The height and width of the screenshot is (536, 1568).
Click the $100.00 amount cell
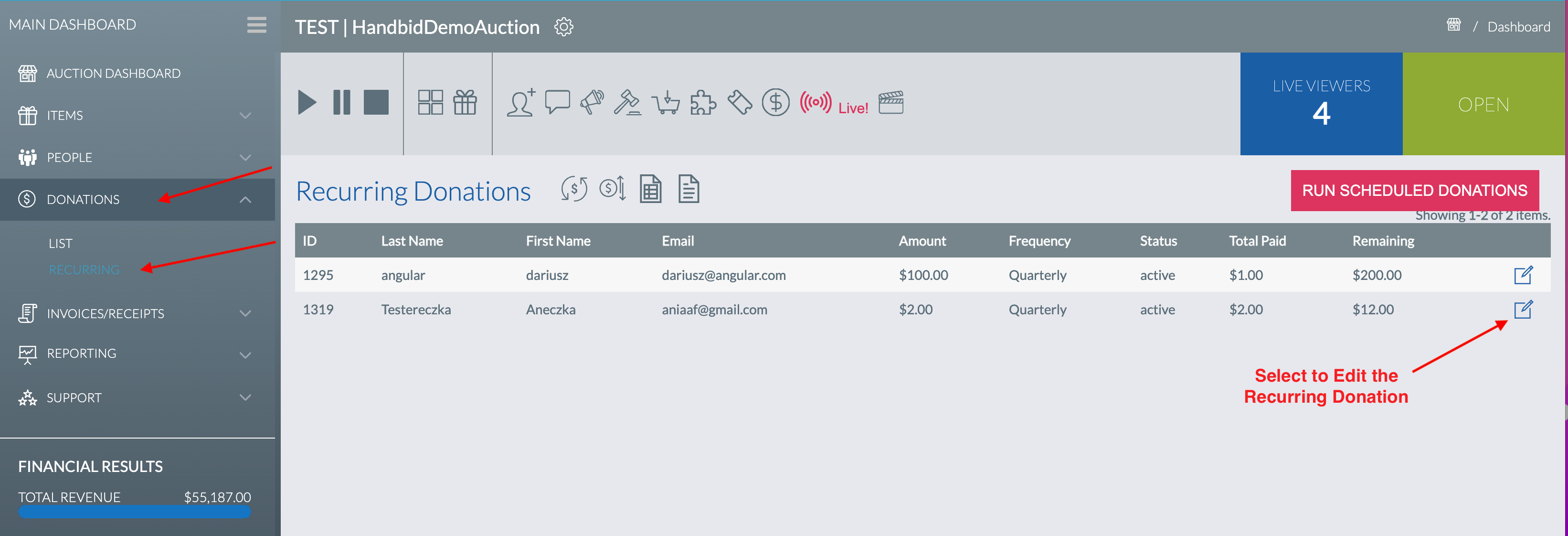tap(923, 275)
